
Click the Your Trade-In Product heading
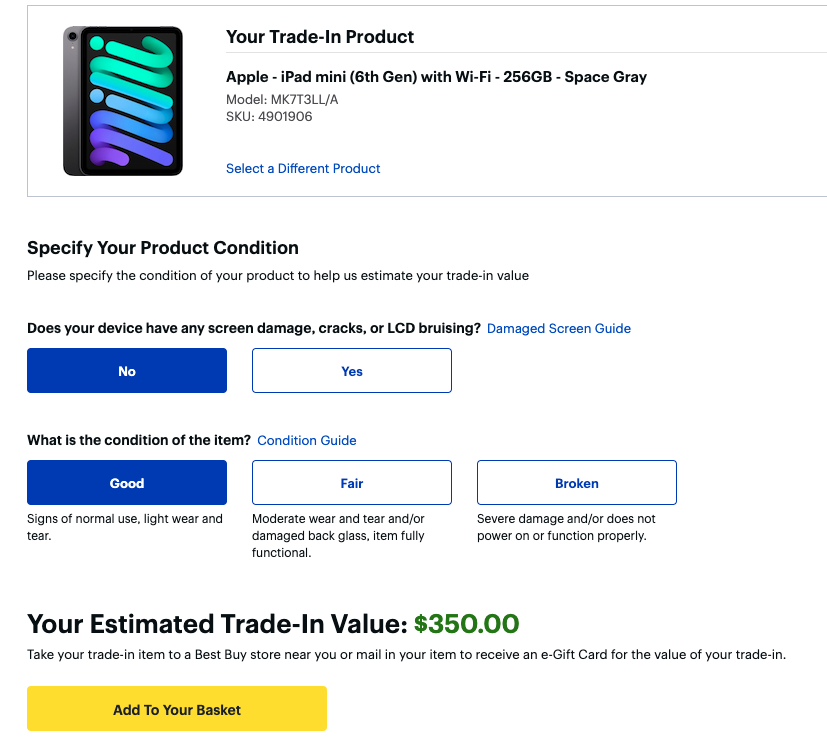point(320,37)
